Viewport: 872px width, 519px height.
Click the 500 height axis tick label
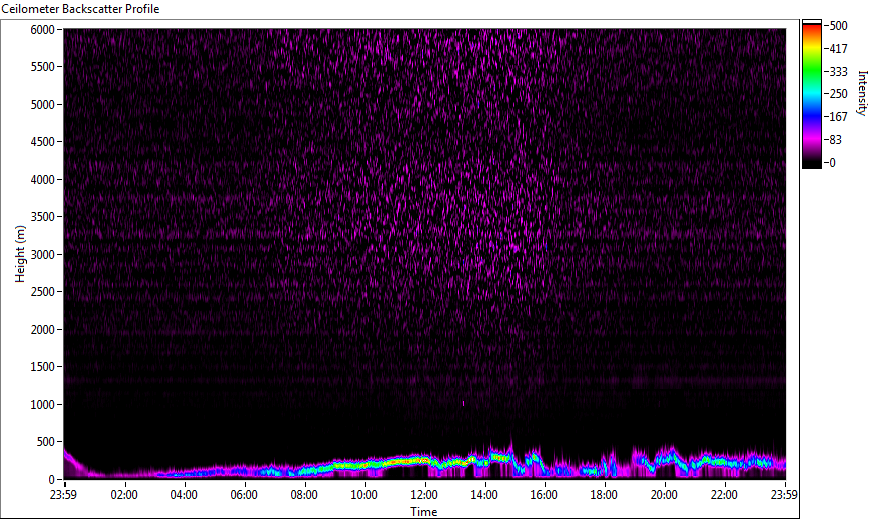pos(45,442)
